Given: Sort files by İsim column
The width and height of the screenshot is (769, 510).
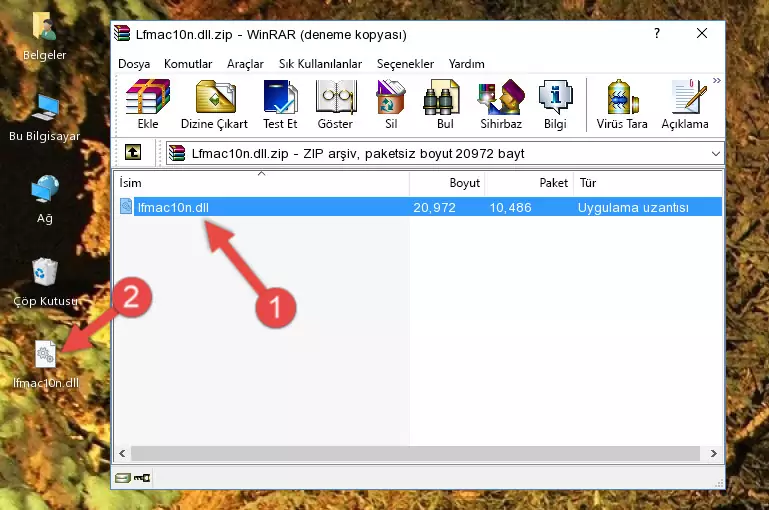Looking at the screenshot, I should (262, 183).
